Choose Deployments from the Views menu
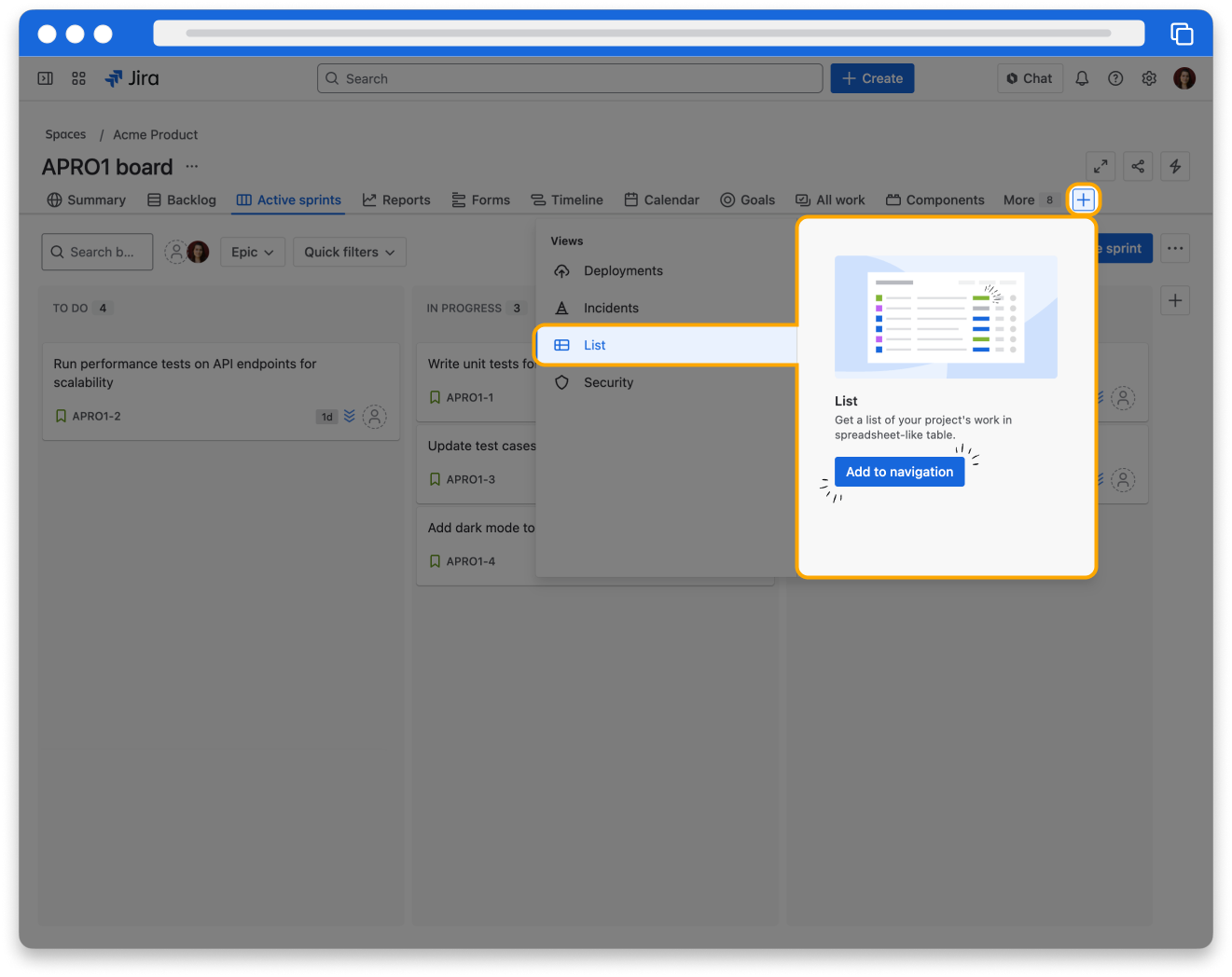The width and height of the screenshot is (1232, 977). pyautogui.click(x=622, y=270)
